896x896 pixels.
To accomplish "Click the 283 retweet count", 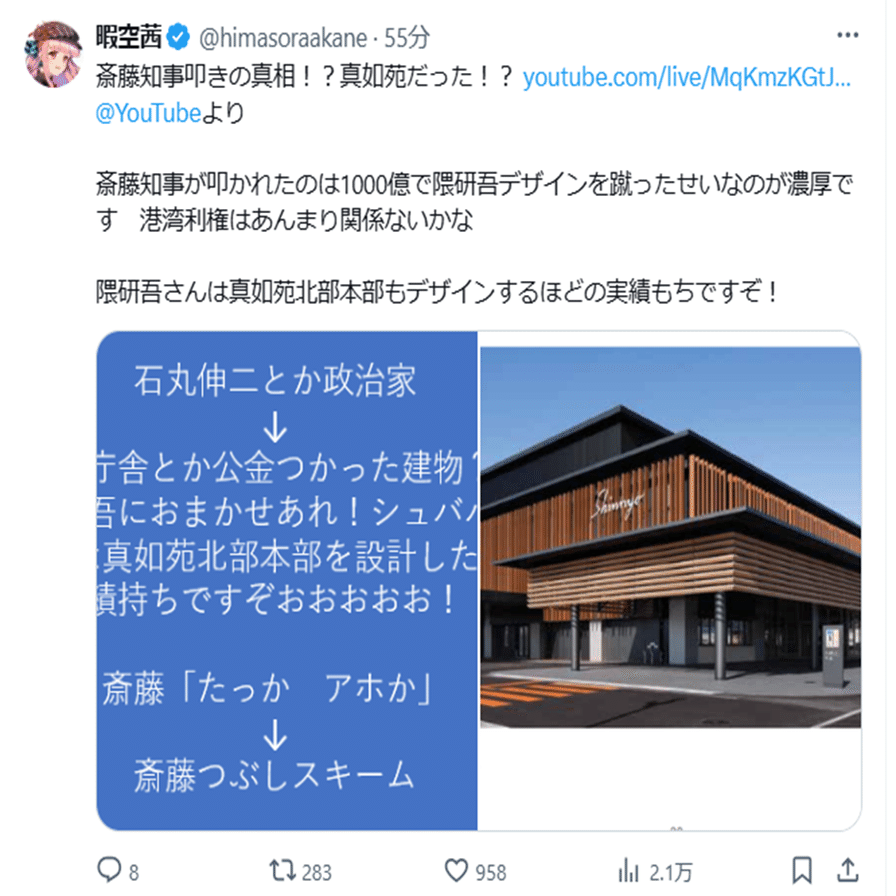I will coord(317,873).
